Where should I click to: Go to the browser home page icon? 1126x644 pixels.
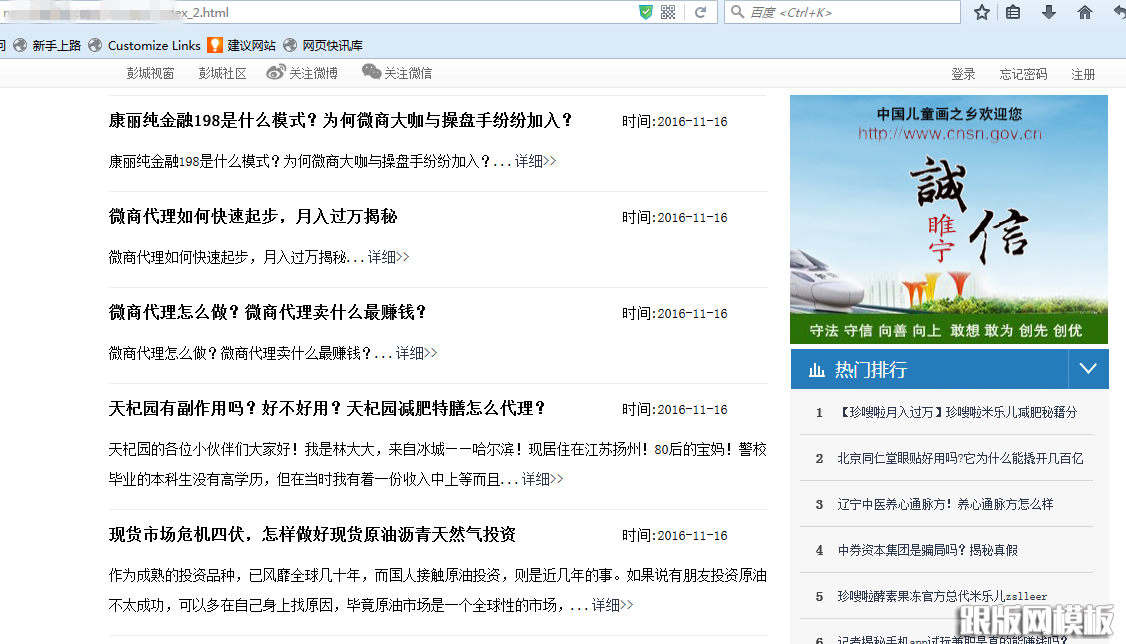(x=1085, y=12)
